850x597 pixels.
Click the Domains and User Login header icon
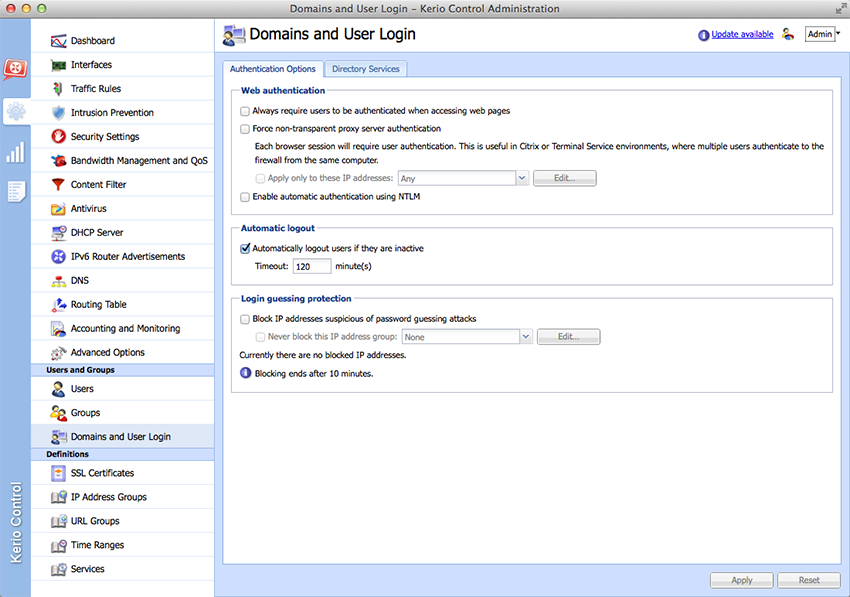click(234, 35)
